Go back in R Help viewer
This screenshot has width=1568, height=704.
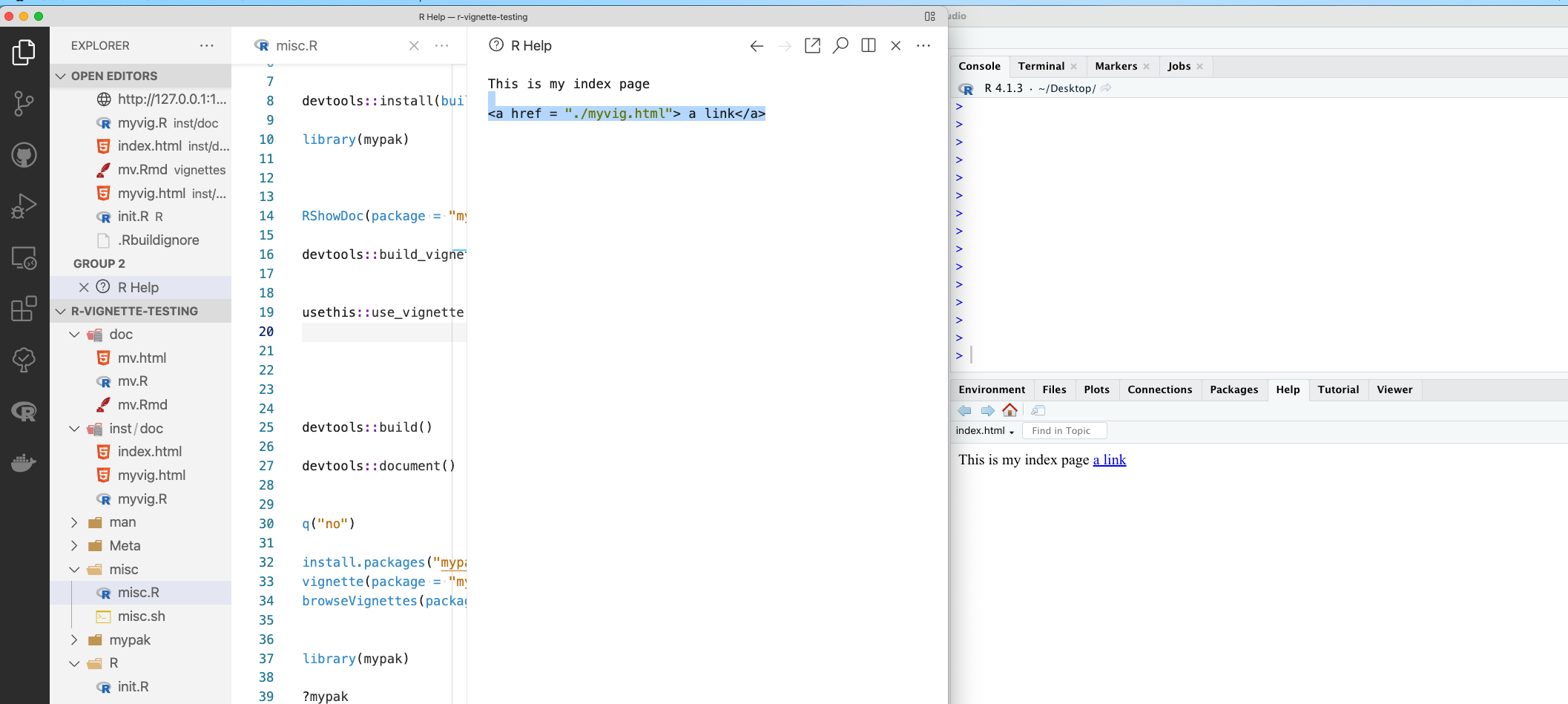pos(757,46)
